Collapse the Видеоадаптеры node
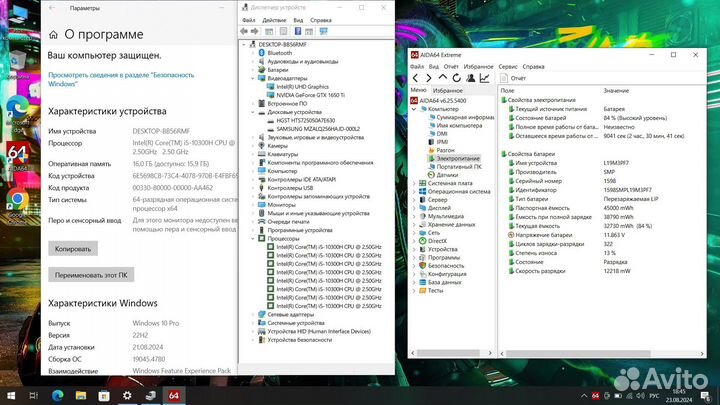The image size is (720, 405). [x=253, y=79]
